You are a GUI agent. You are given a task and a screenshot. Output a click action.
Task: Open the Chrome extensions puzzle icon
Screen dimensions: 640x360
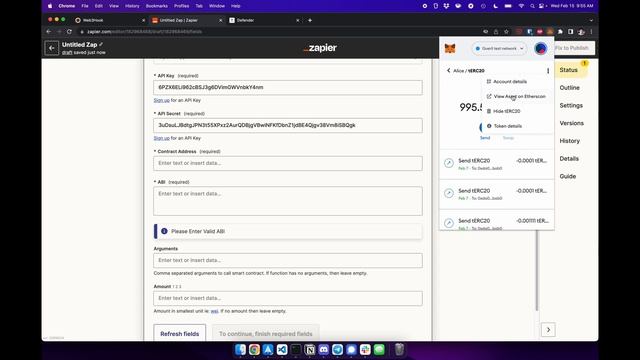pos(560,31)
